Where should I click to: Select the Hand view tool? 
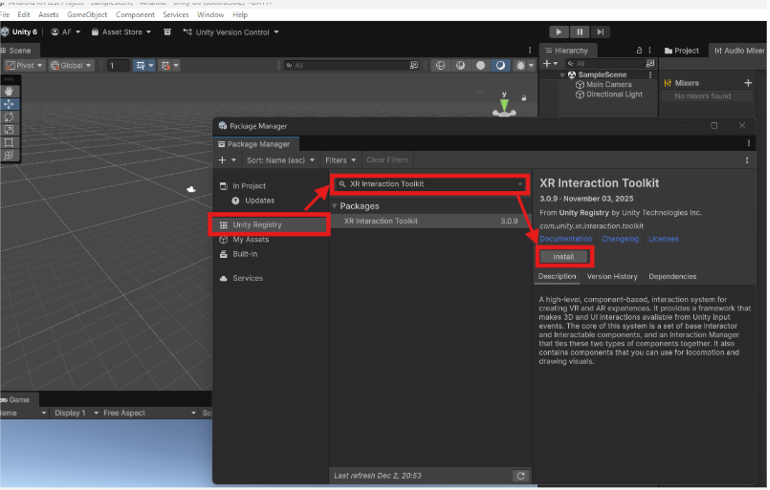point(9,91)
